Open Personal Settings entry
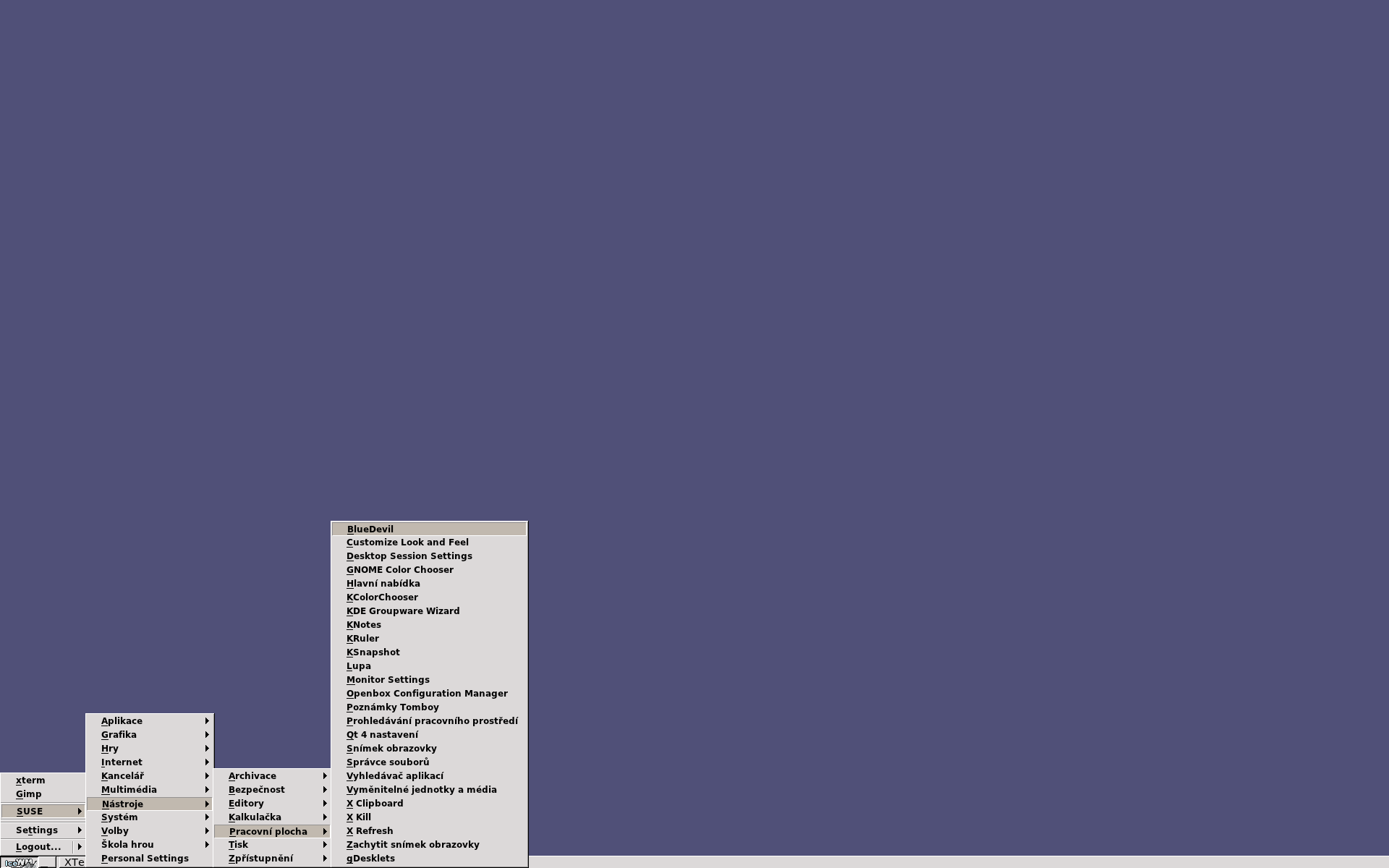1389x868 pixels. [x=150, y=859]
